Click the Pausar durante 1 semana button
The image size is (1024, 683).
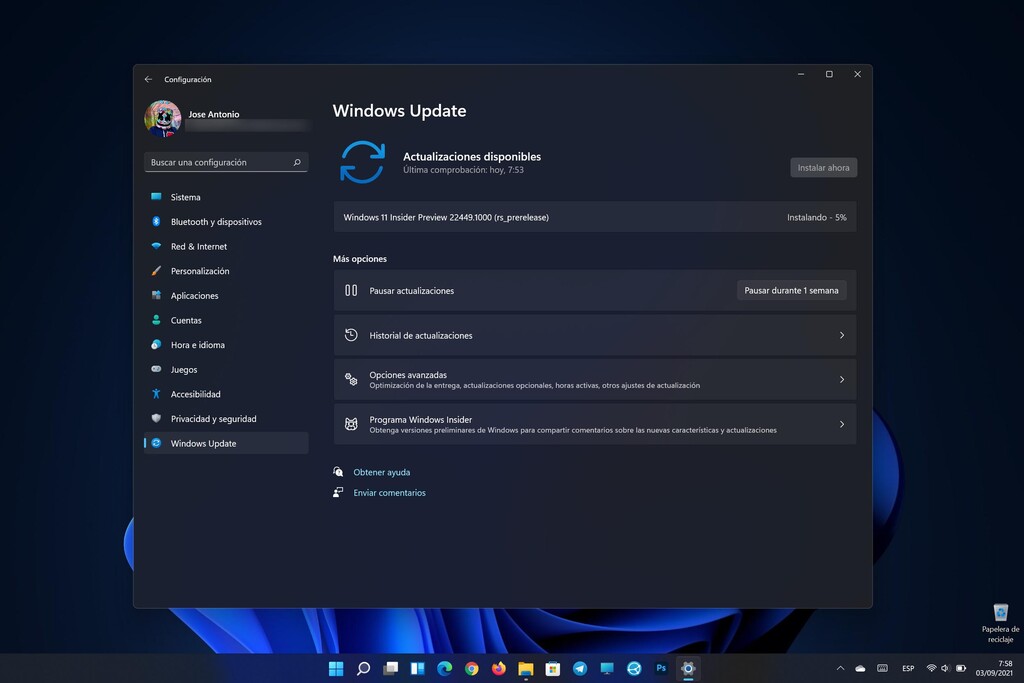792,290
